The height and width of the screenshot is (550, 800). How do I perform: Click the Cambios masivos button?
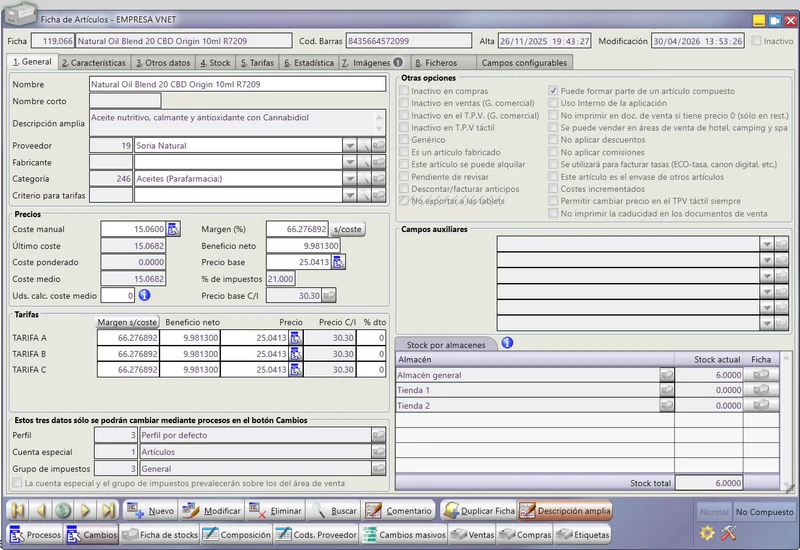(x=403, y=535)
